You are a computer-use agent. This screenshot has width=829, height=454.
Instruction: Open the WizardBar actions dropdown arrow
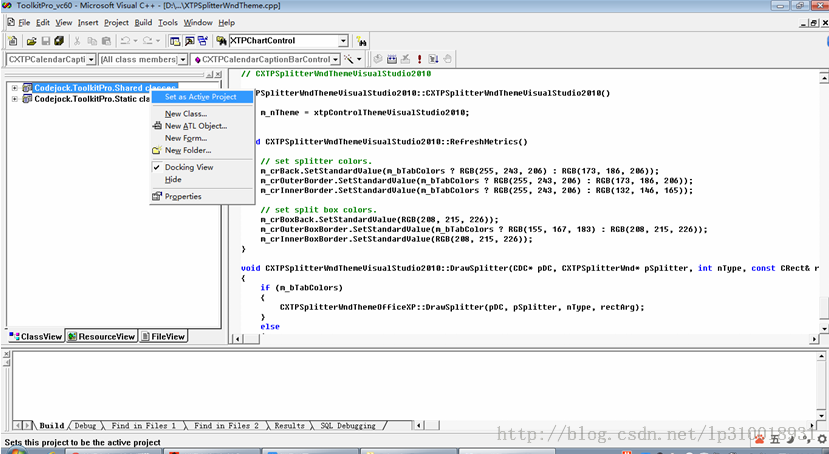tap(359, 59)
